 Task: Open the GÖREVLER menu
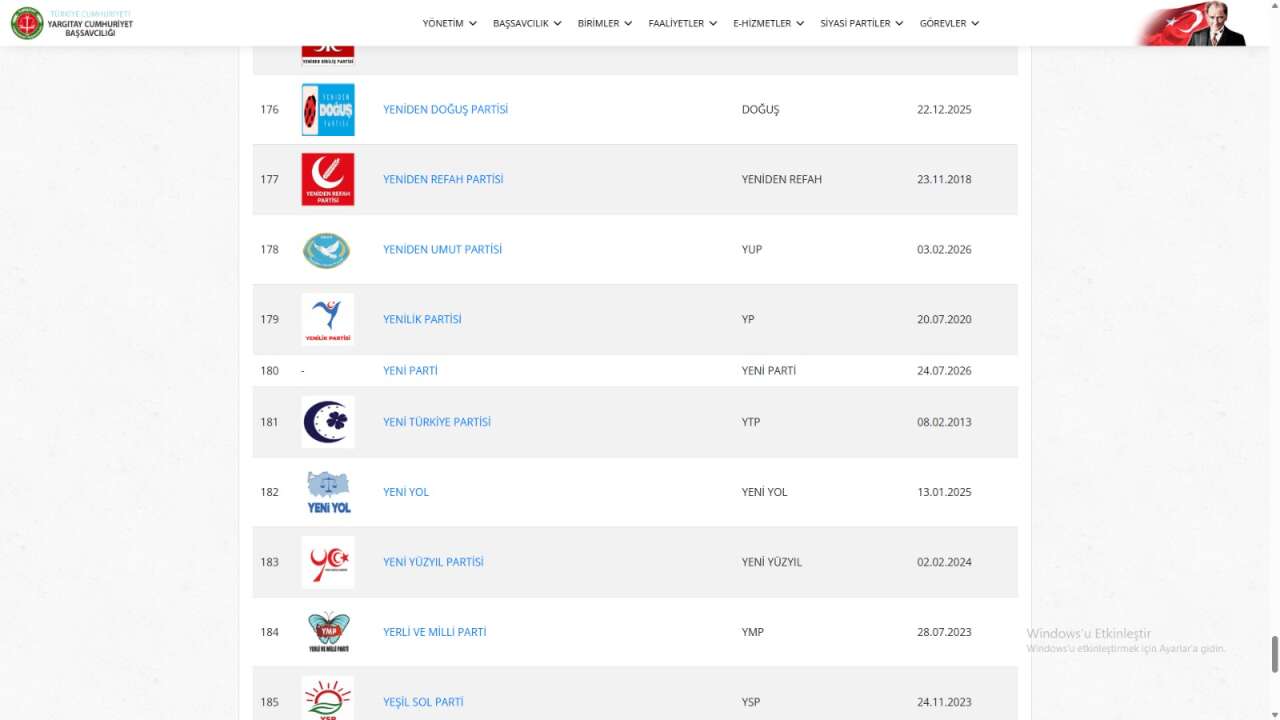tap(949, 23)
